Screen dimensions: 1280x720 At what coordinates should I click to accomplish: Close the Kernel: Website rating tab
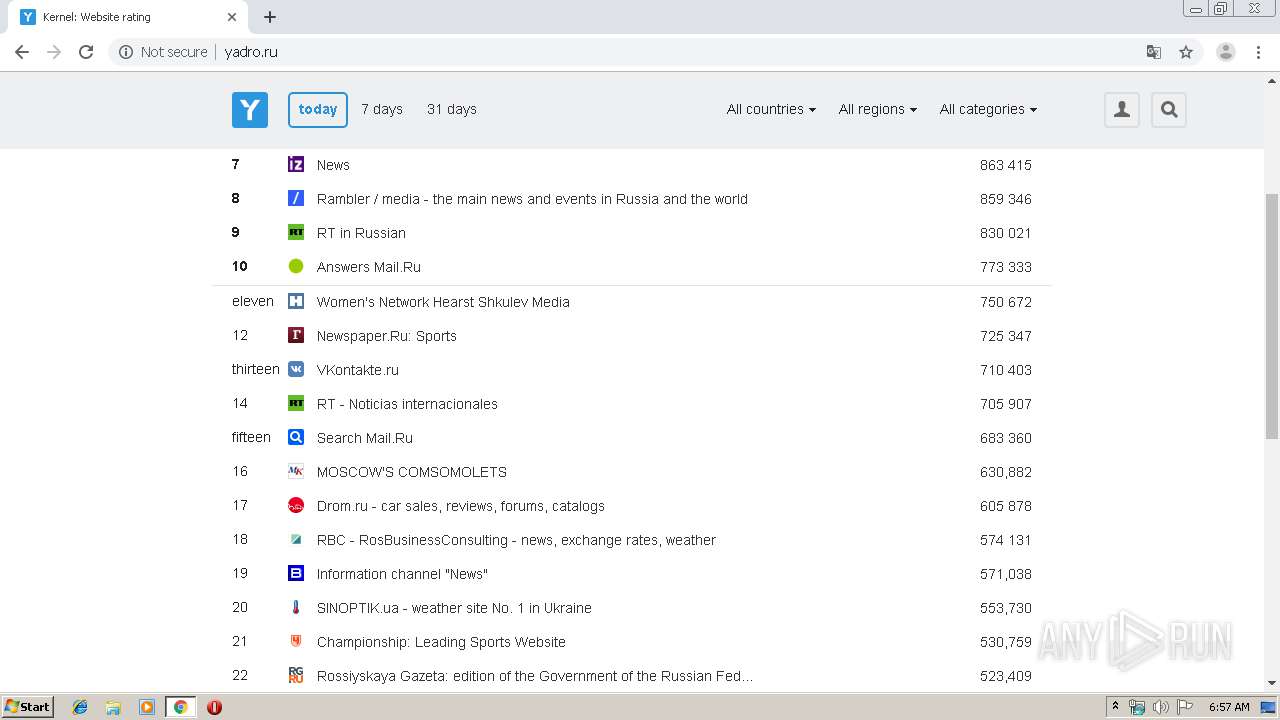click(x=232, y=17)
